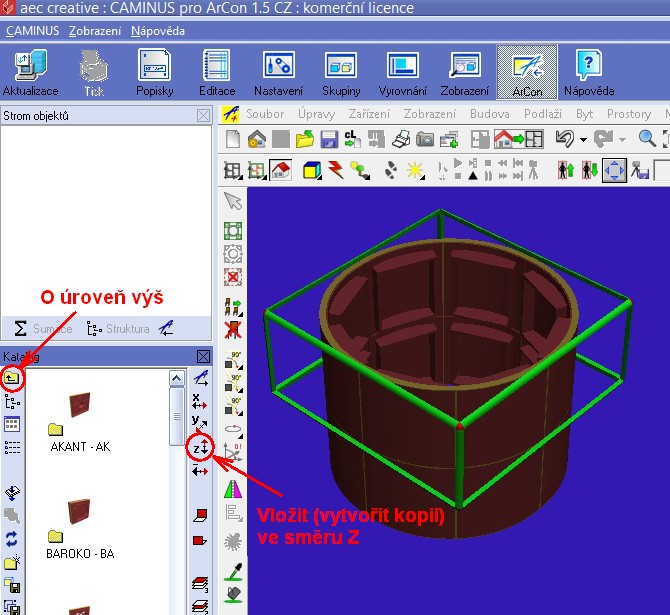This screenshot has height=615, width=670.
Task: Click the insert copy in Y direction icon
Action: tap(200, 423)
